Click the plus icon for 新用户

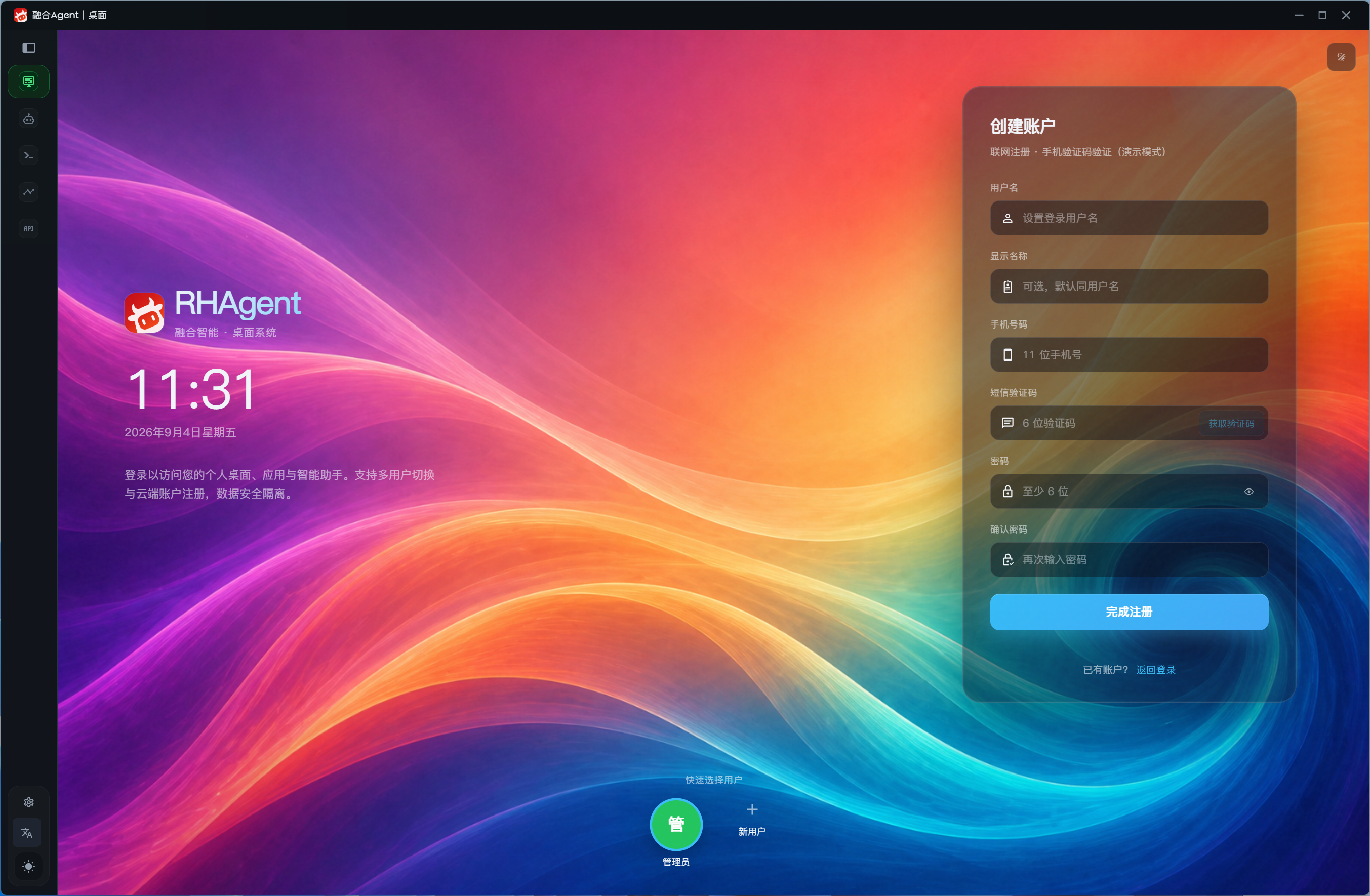click(x=752, y=809)
